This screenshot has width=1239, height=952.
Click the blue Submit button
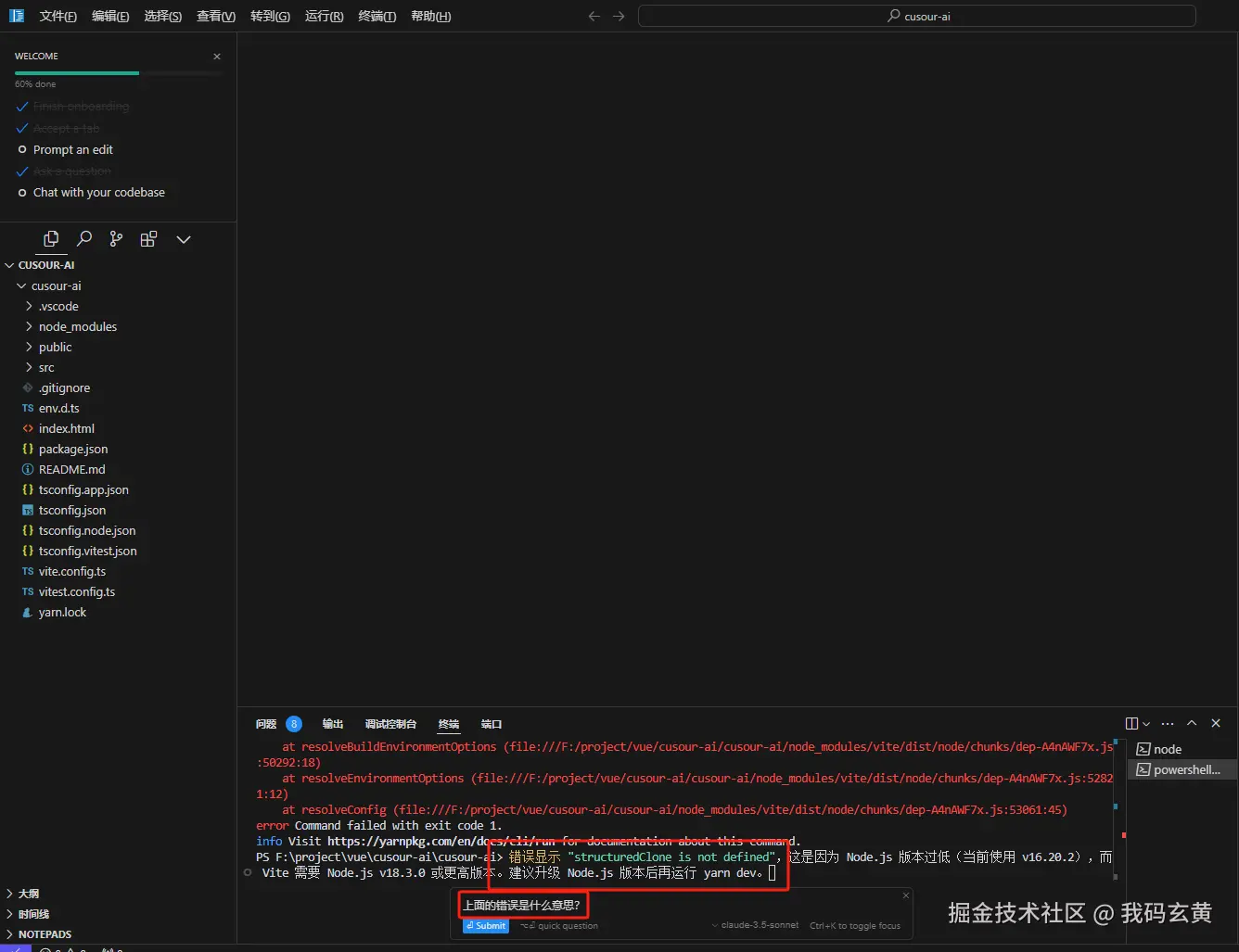coord(486,926)
